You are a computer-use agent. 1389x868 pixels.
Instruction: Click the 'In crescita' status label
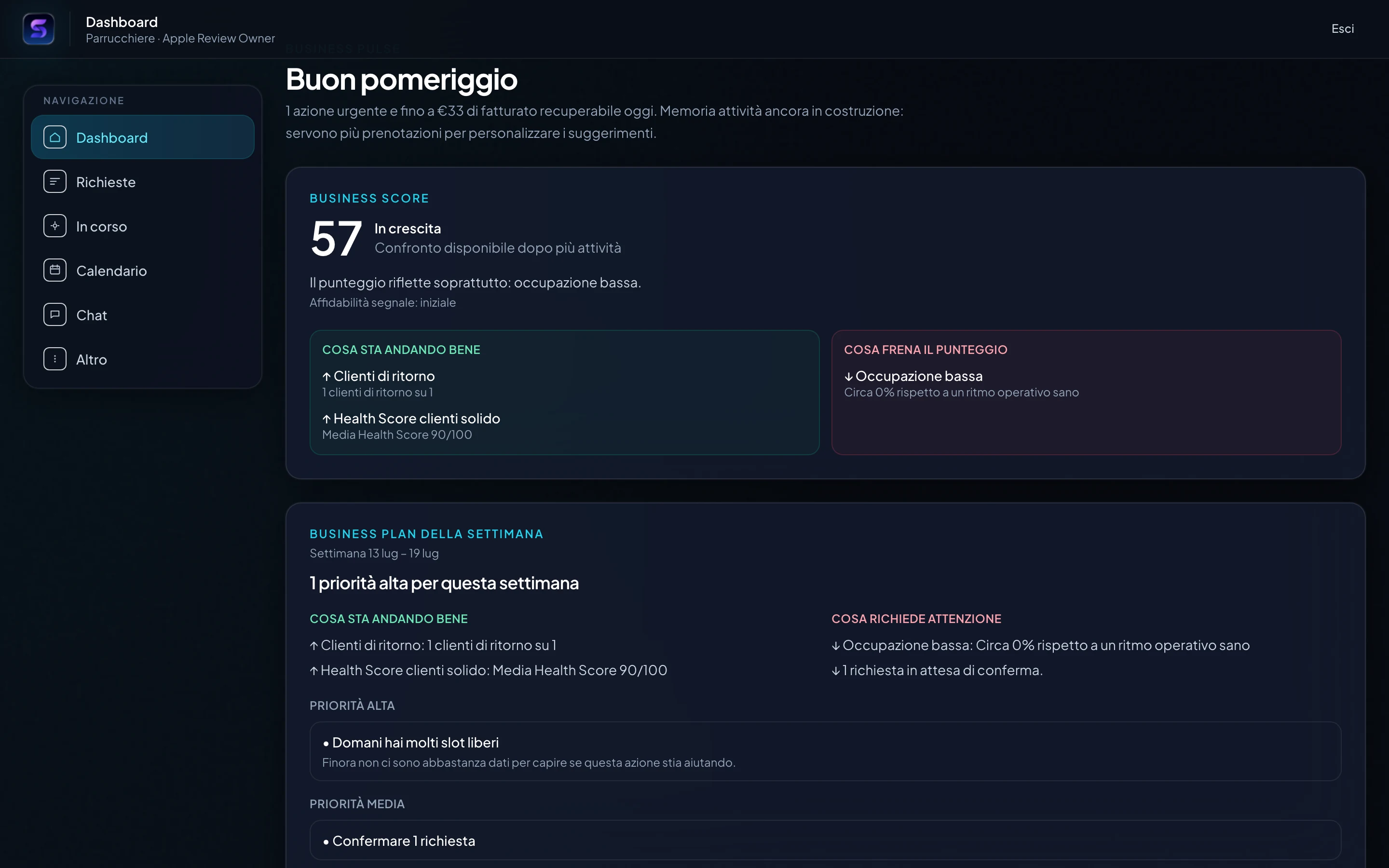tap(408, 229)
